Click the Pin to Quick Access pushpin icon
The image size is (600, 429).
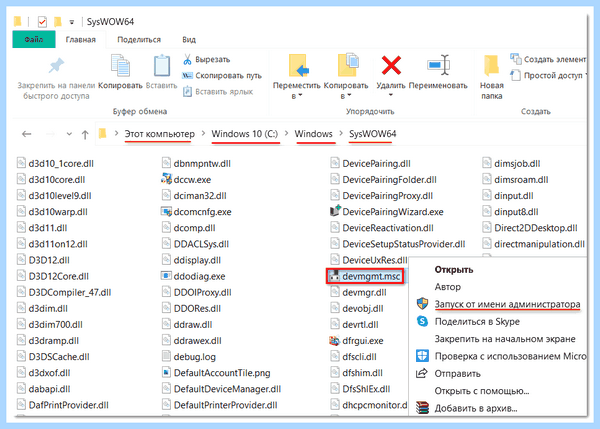coord(56,65)
